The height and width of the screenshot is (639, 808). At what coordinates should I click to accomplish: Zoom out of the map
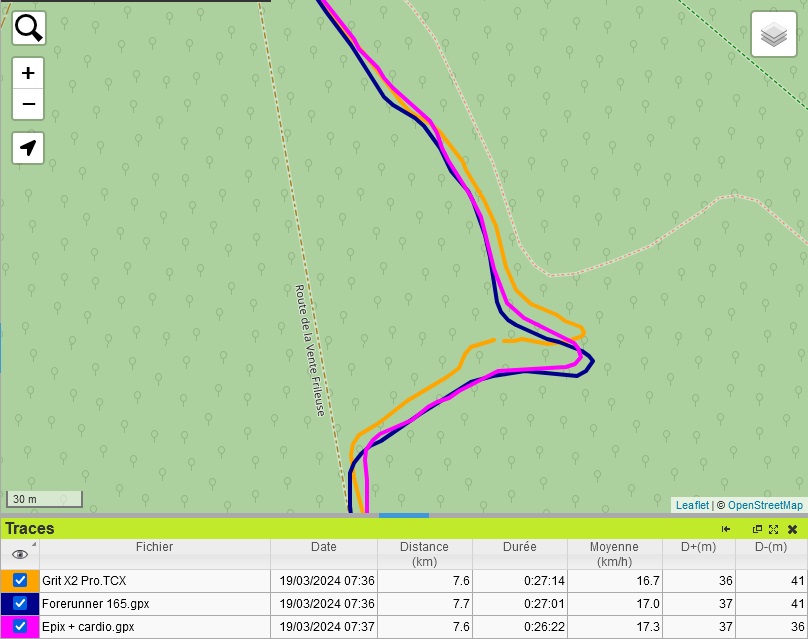click(x=28, y=104)
